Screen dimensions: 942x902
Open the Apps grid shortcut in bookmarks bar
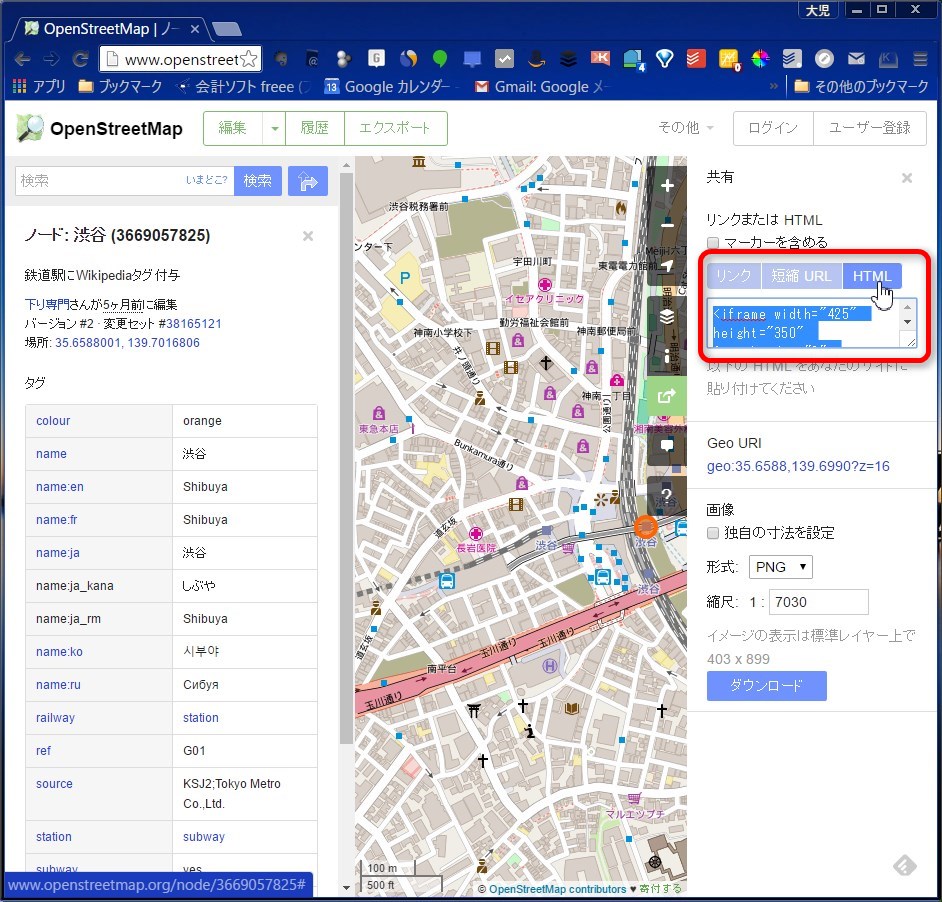pos(39,87)
